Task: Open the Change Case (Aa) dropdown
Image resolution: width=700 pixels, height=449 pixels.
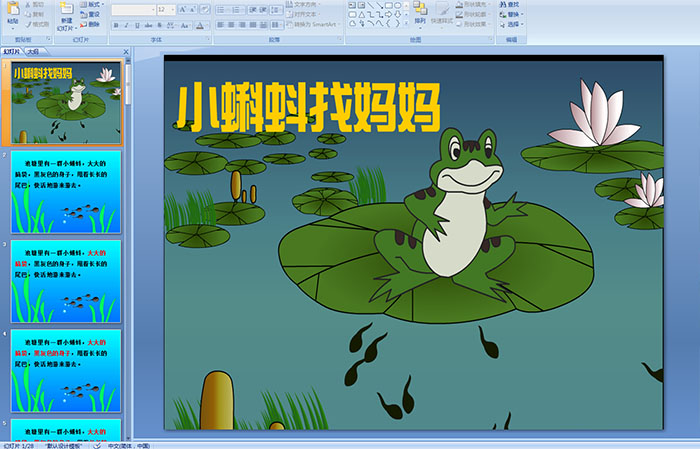Action: [x=185, y=25]
